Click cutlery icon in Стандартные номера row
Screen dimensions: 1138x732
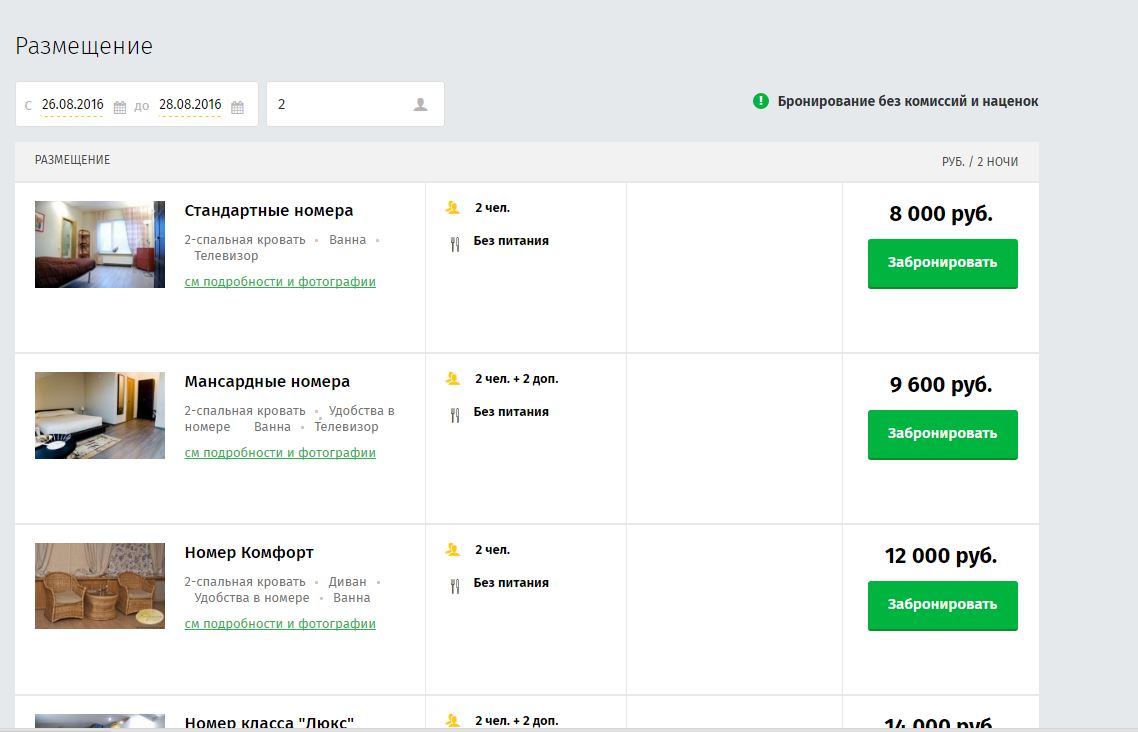point(455,244)
